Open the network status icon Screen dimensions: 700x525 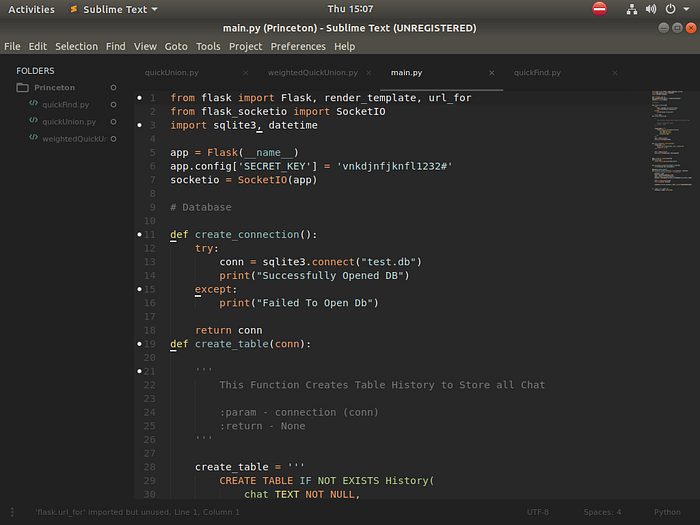pyautogui.click(x=631, y=9)
